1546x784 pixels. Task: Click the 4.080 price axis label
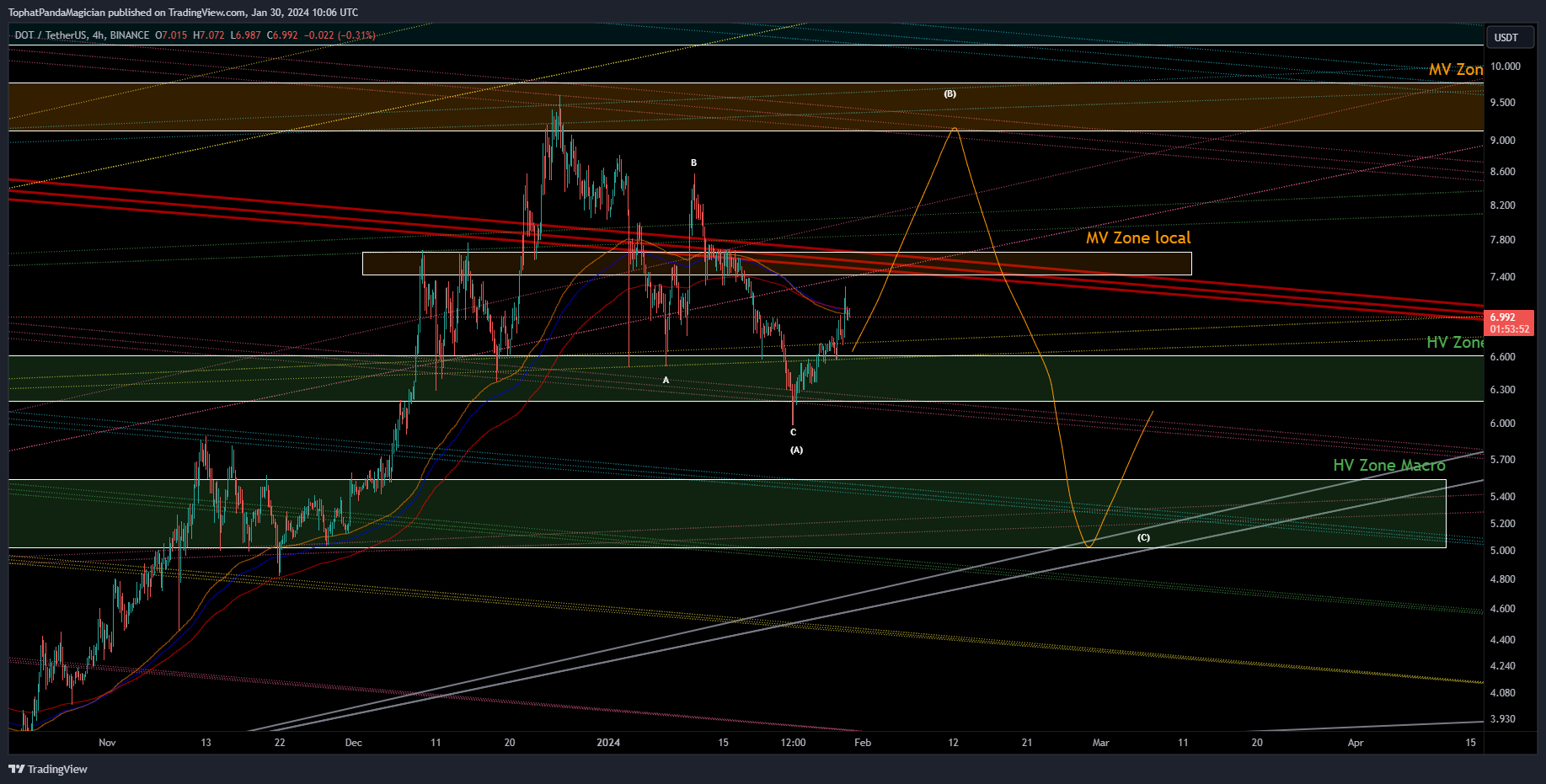point(1502,693)
